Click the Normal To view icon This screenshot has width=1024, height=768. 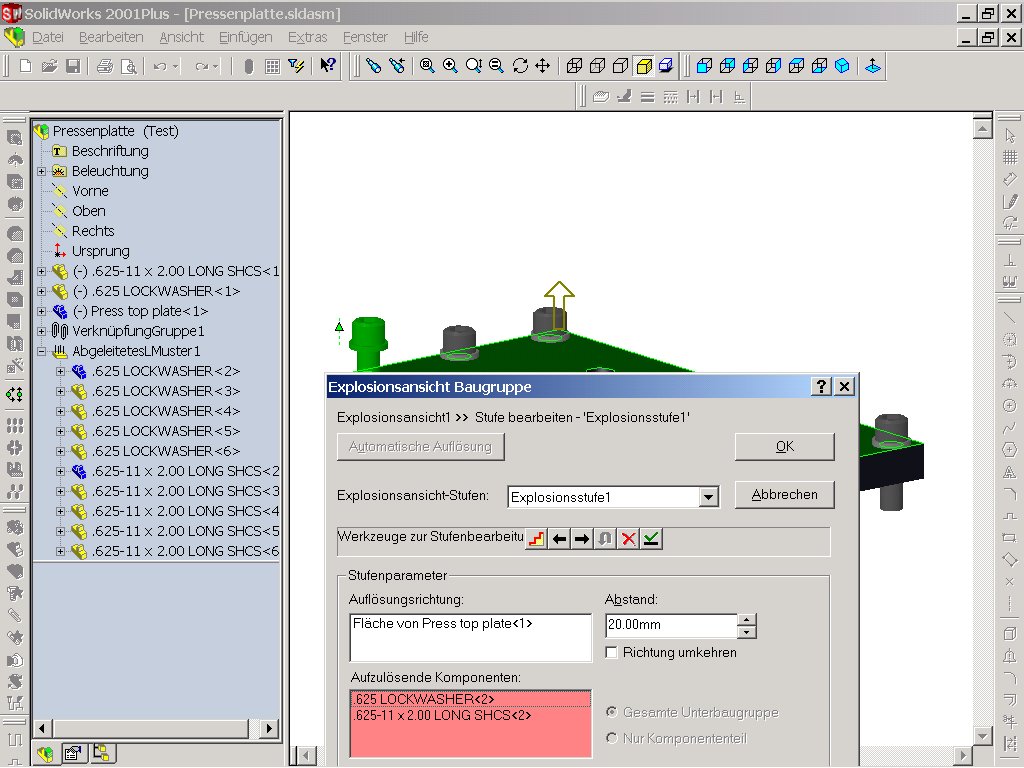tap(872, 65)
